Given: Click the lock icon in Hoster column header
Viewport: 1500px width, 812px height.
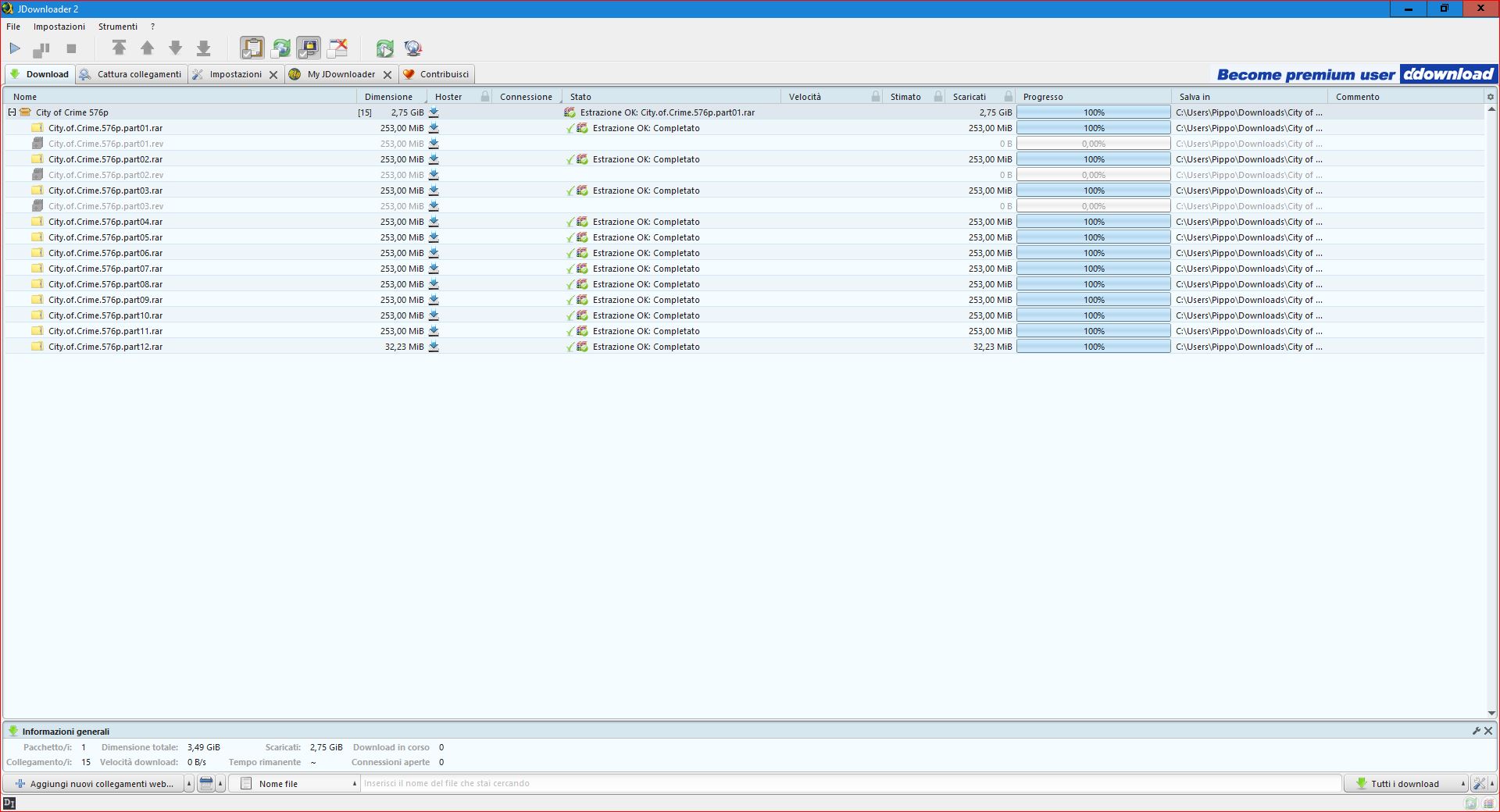Looking at the screenshot, I should (x=485, y=97).
